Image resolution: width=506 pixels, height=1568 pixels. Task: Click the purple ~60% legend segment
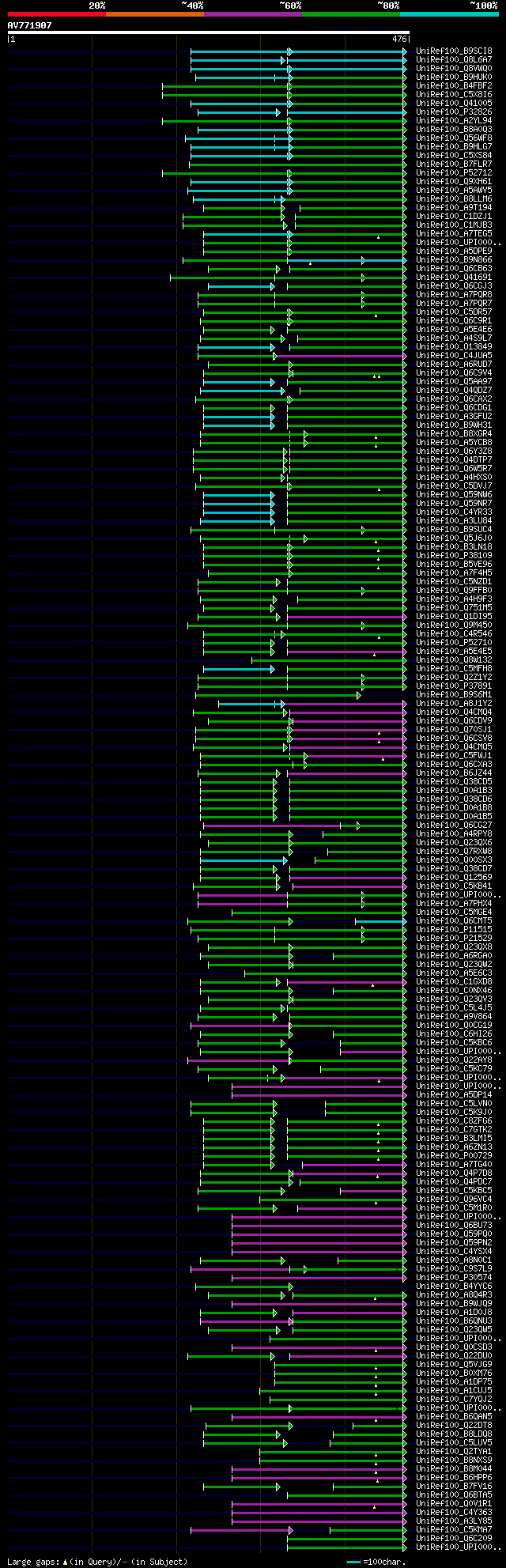pos(253,14)
